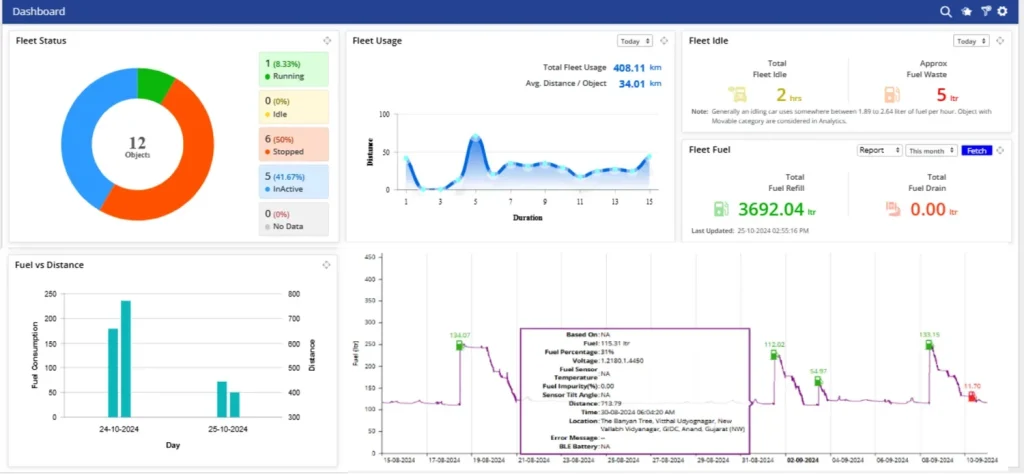This screenshot has height=474, width=1024.
Task: Click the move handle icon on Fuel vs Distance
Action: point(327,264)
